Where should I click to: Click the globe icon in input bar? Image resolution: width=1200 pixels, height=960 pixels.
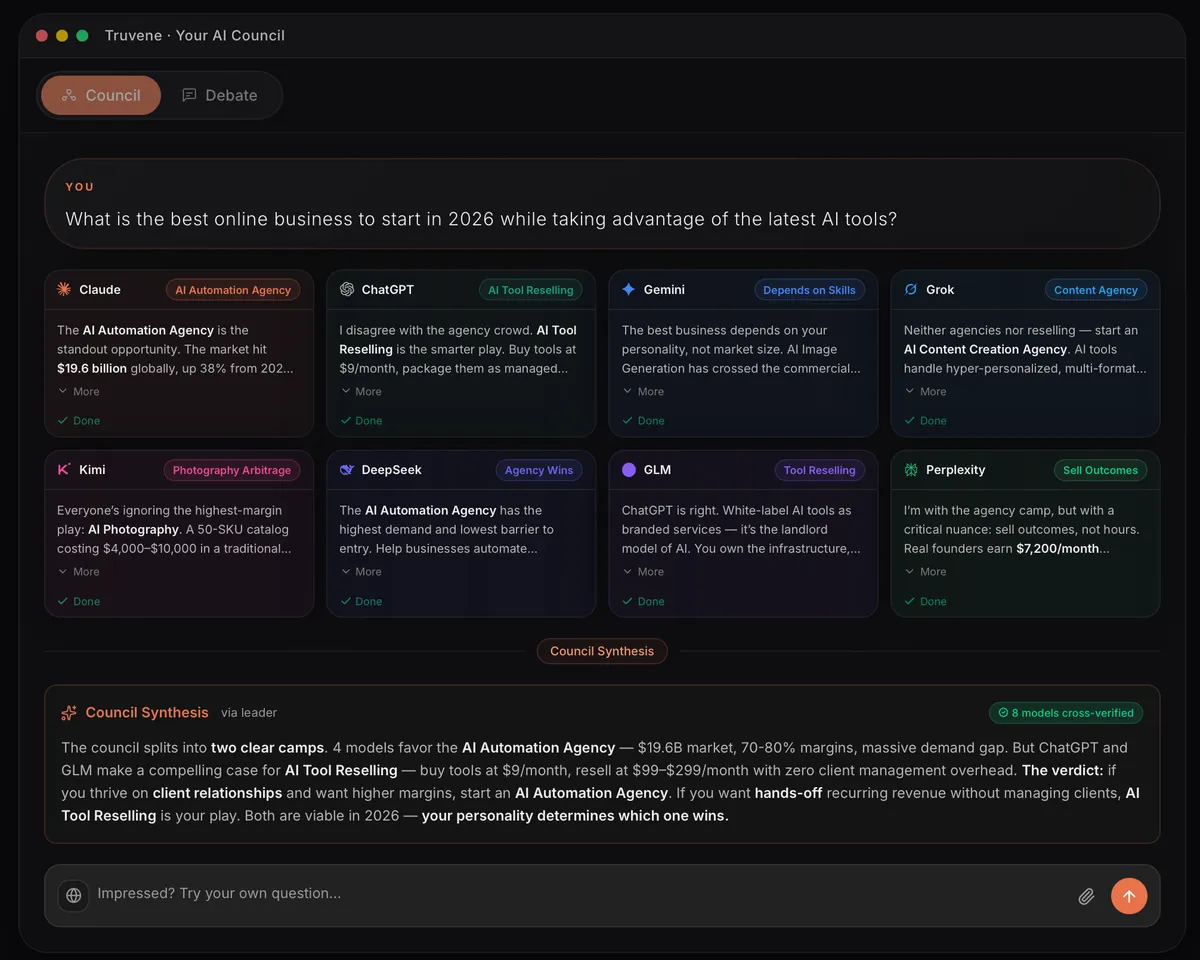74,895
